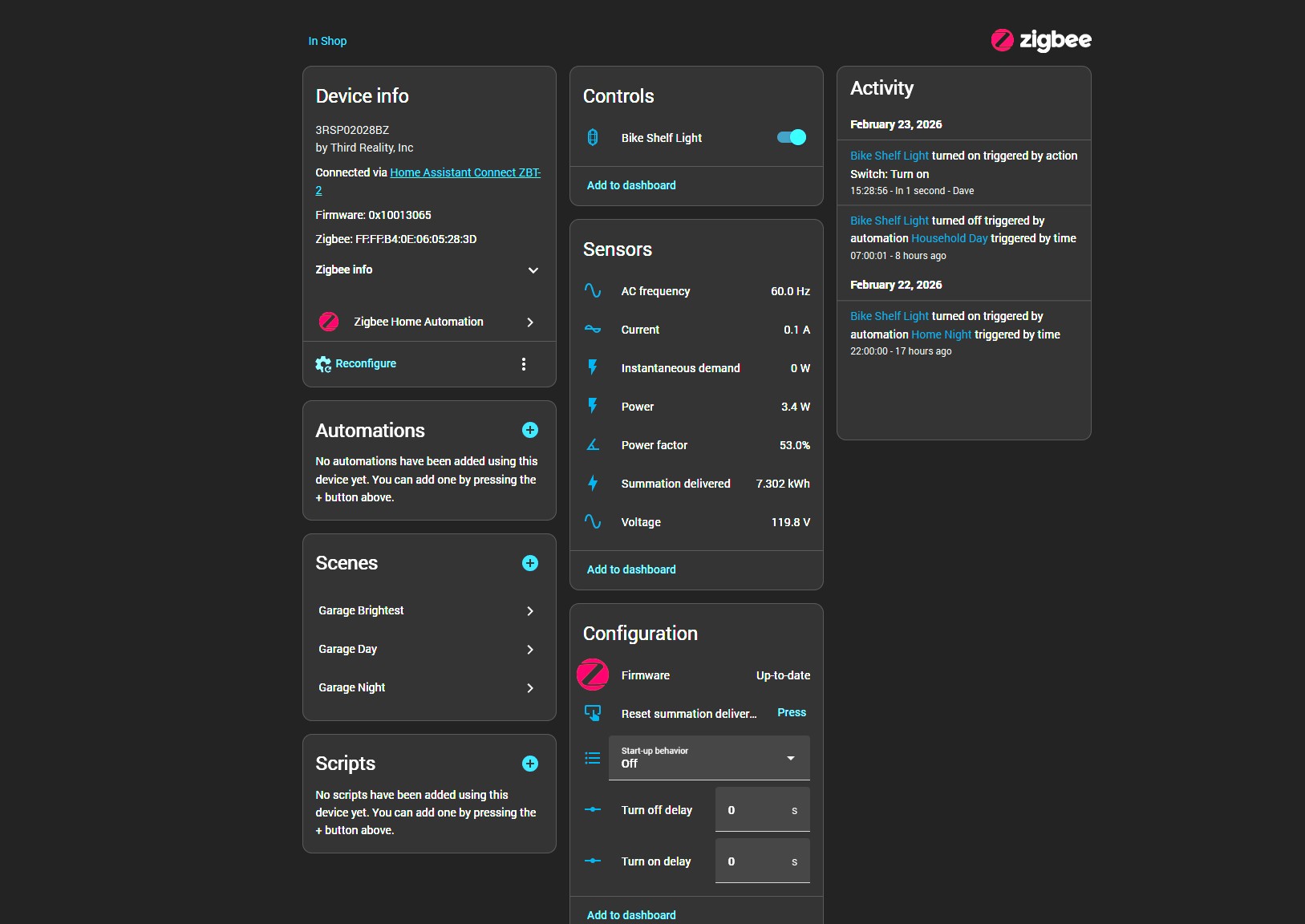Click the February 22, 2026 date heading
1305x924 pixels.
click(896, 285)
